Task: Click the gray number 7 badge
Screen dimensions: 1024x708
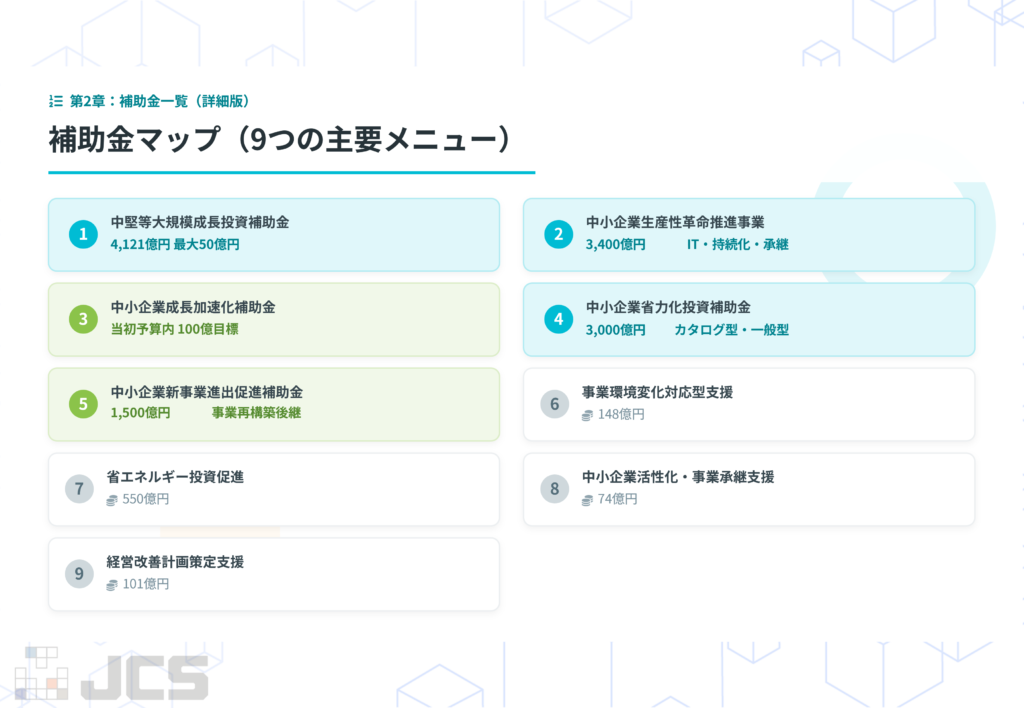Action: click(79, 489)
